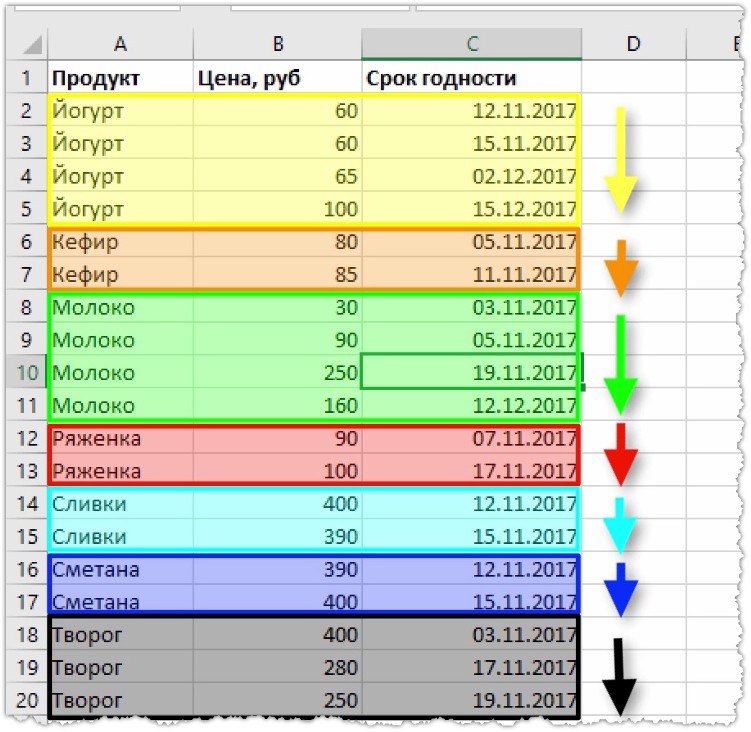The image size is (751, 732).
Task: Click the red arrow beside Ряженка rows
Action: coord(621,454)
